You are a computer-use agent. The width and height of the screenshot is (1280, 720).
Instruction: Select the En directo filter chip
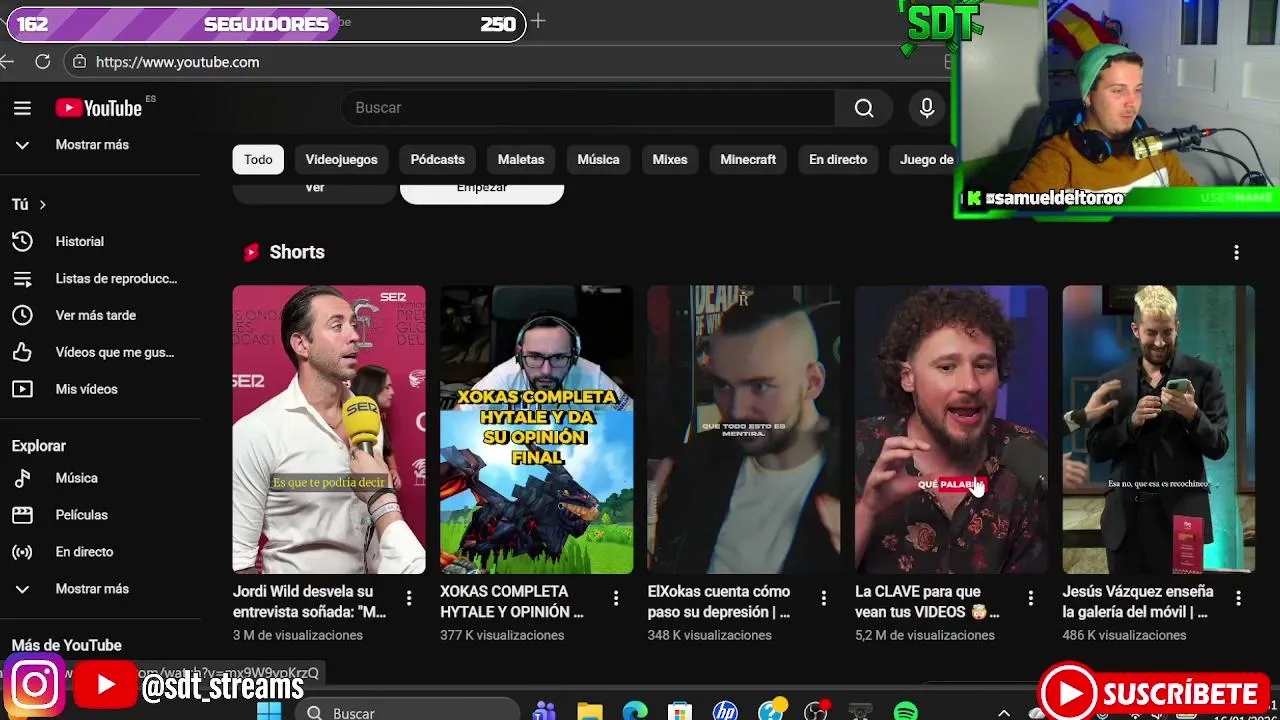[x=838, y=159]
